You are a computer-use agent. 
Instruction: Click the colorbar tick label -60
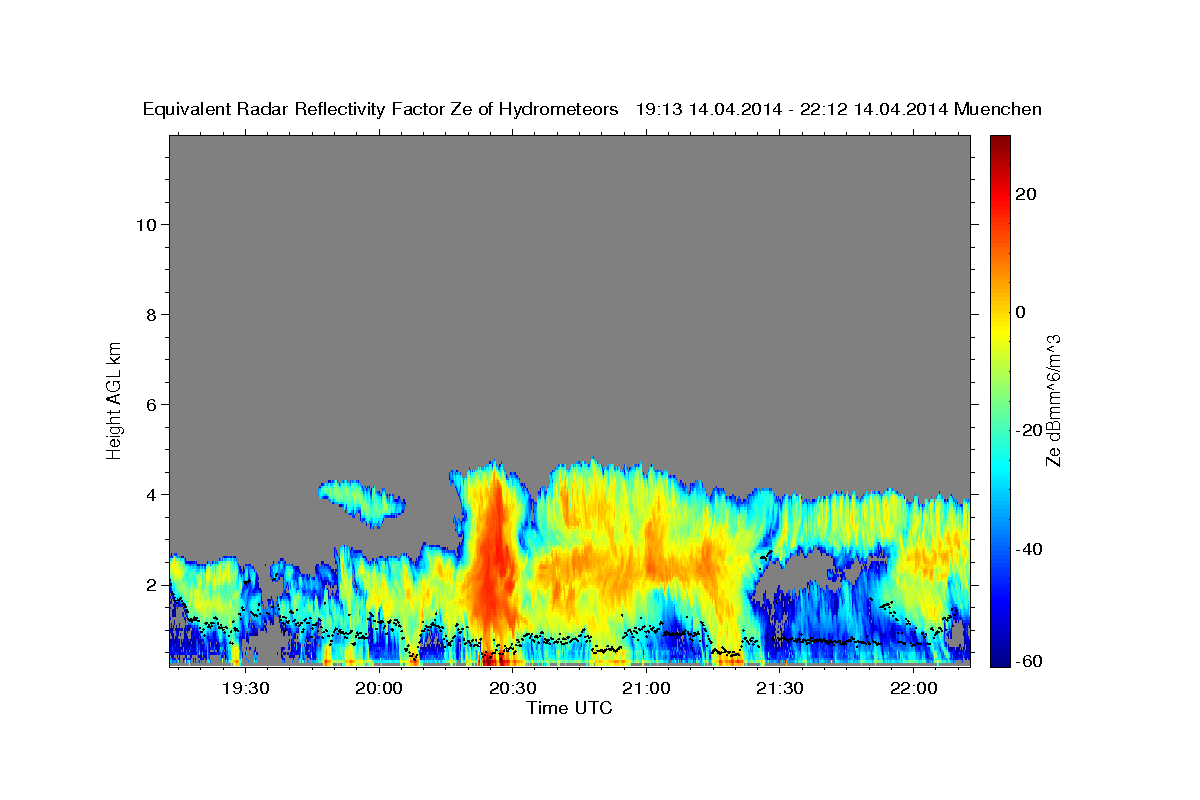[x=1029, y=662]
